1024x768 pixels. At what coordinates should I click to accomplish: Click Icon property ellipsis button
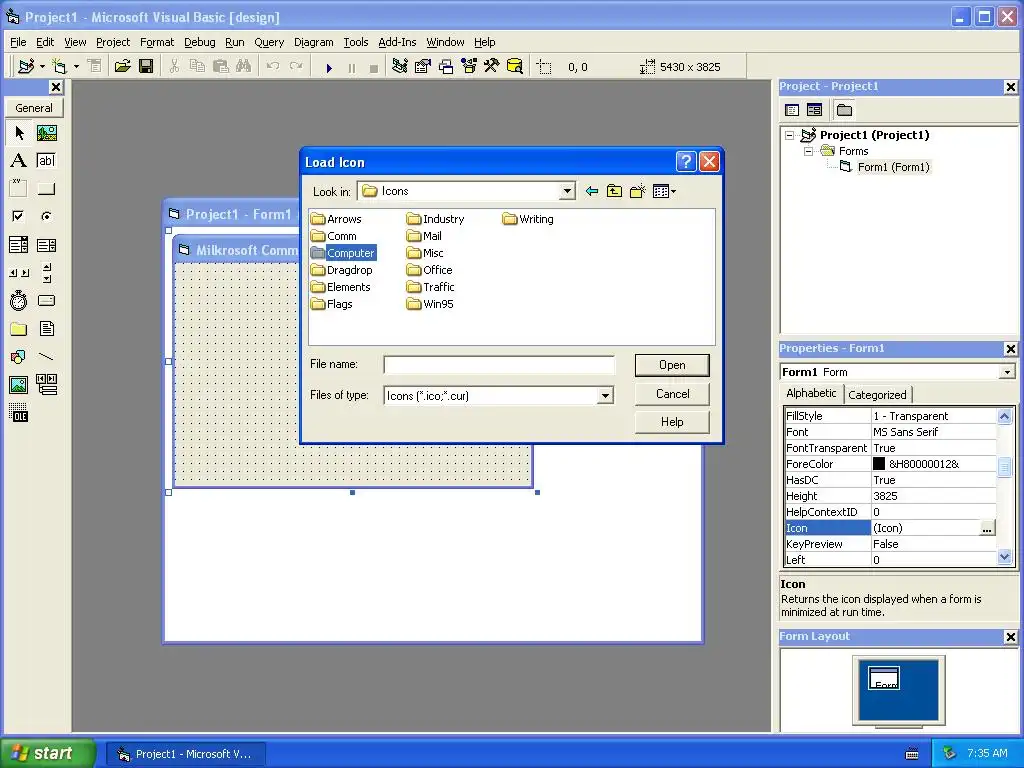(x=987, y=528)
